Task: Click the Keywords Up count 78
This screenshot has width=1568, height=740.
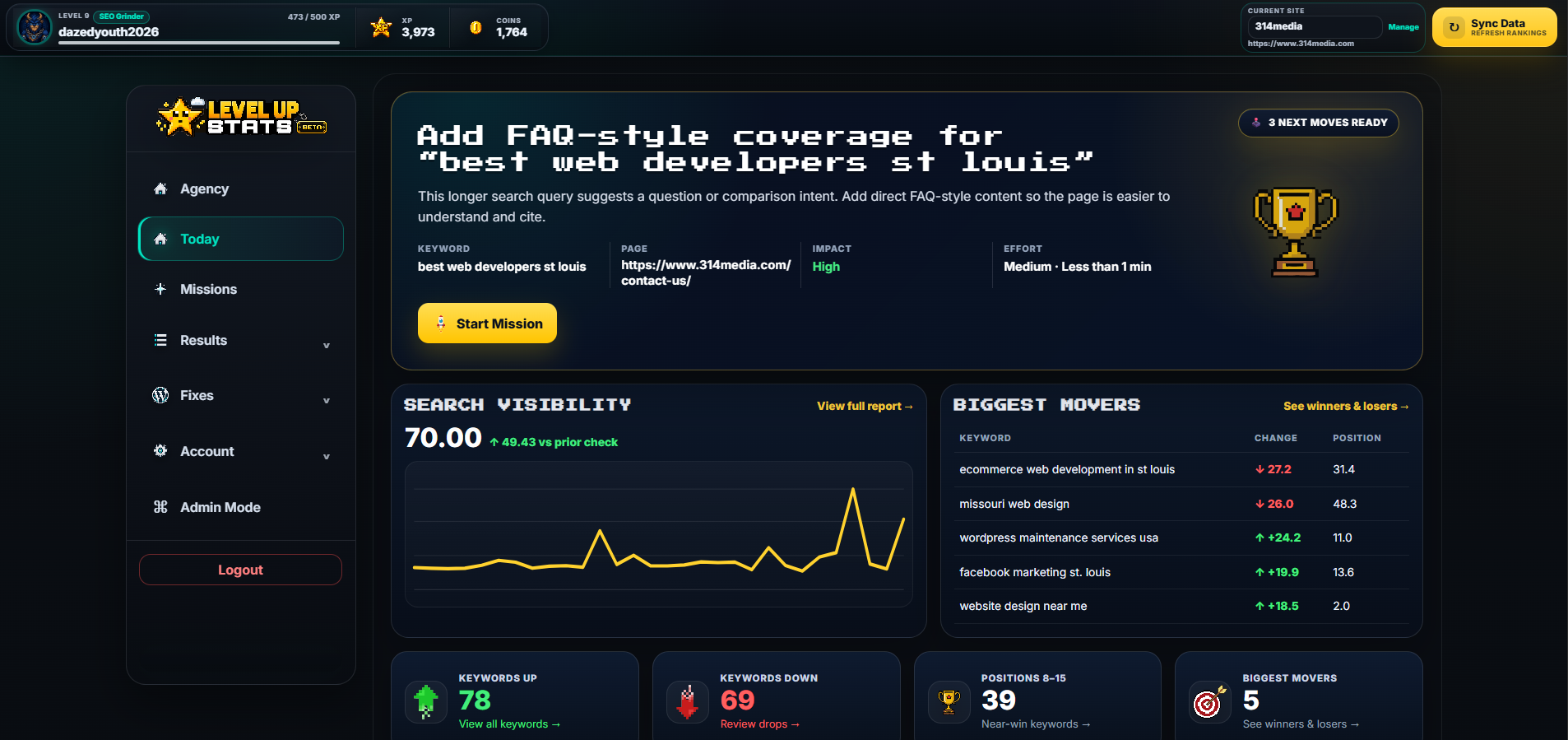Action: point(475,700)
